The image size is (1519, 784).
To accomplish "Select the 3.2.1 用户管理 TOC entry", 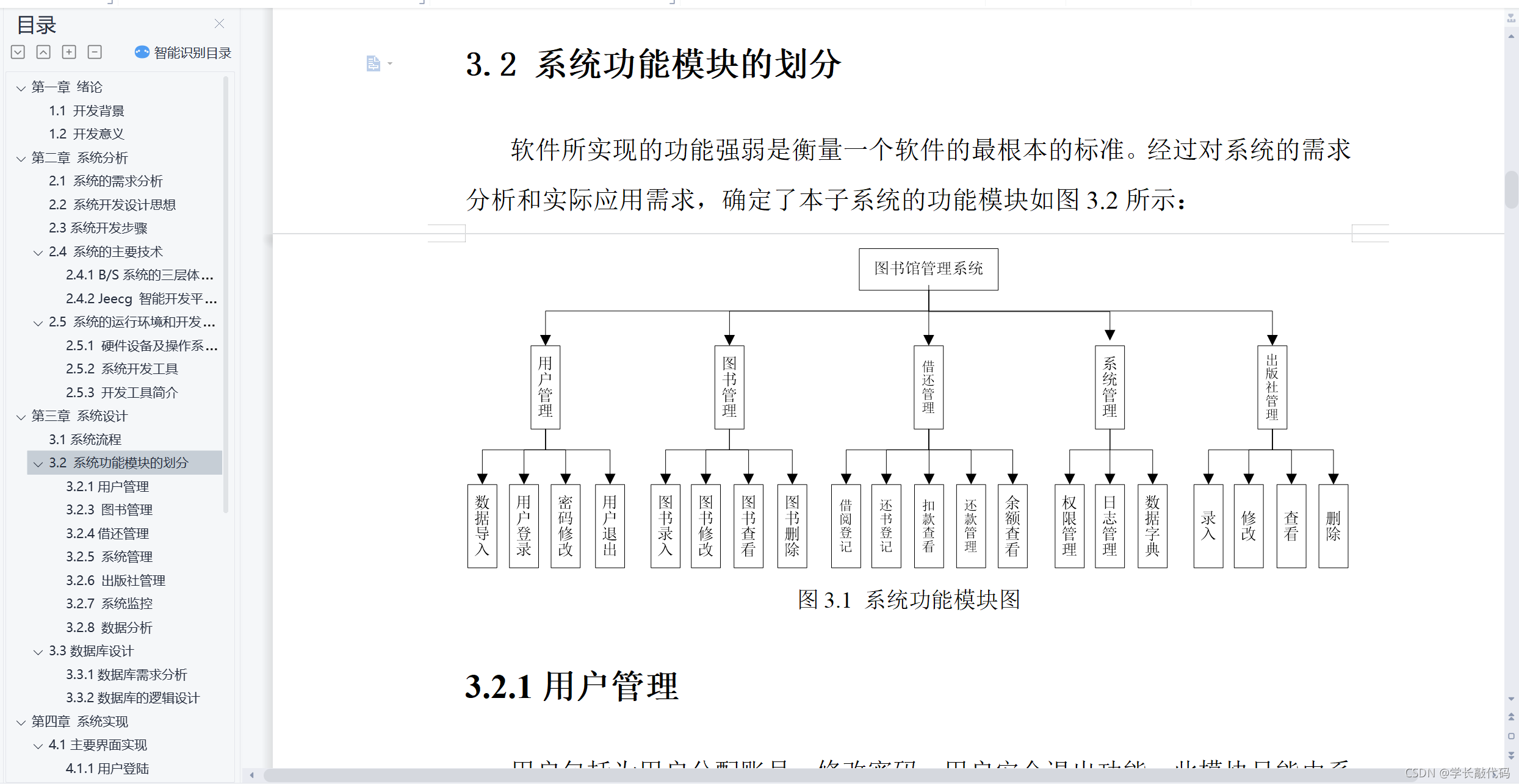I will (x=107, y=486).
